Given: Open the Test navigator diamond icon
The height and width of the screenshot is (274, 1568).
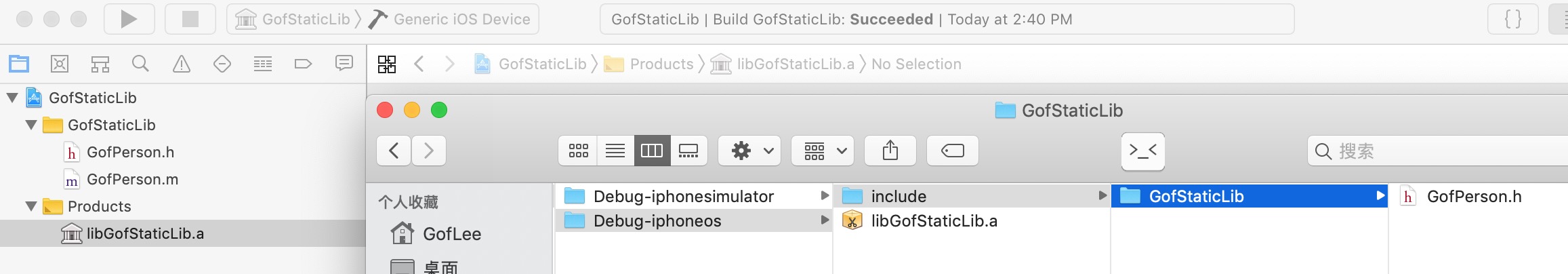Looking at the screenshot, I should [x=222, y=64].
